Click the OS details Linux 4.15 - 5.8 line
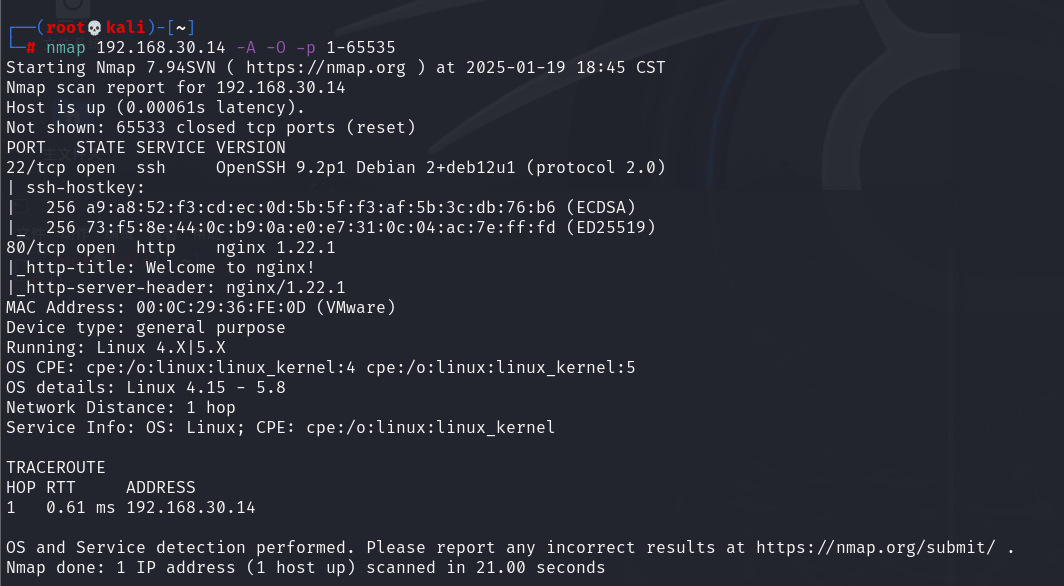This screenshot has width=1064, height=586. point(145,387)
